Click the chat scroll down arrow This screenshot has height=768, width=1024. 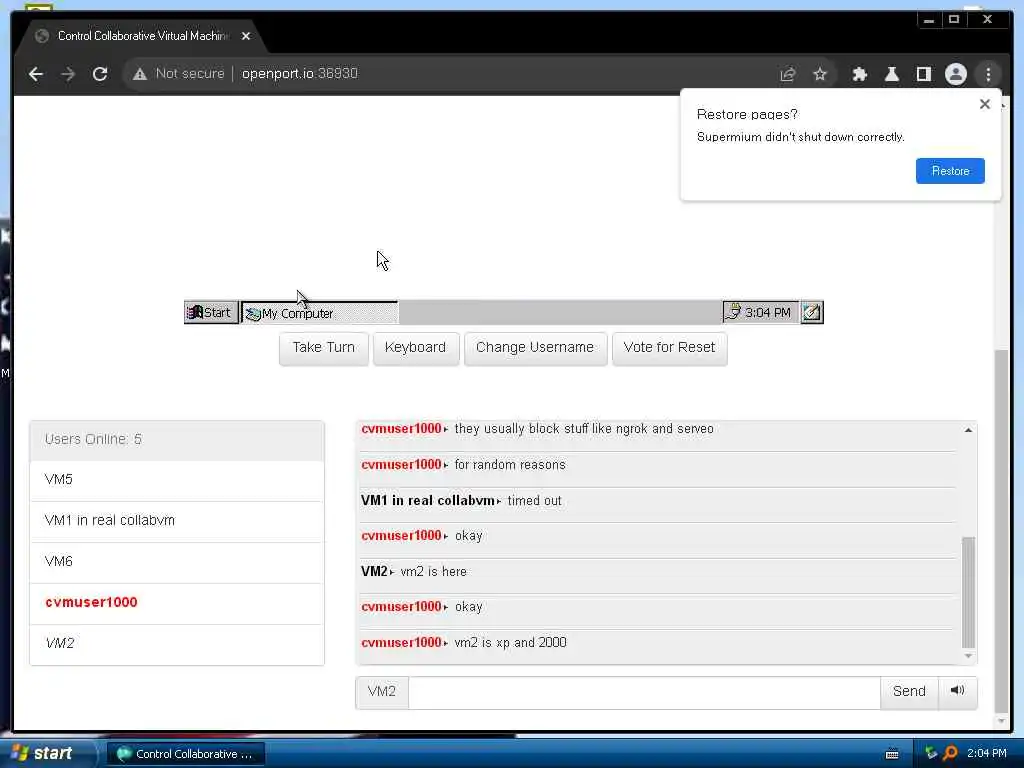click(968, 656)
